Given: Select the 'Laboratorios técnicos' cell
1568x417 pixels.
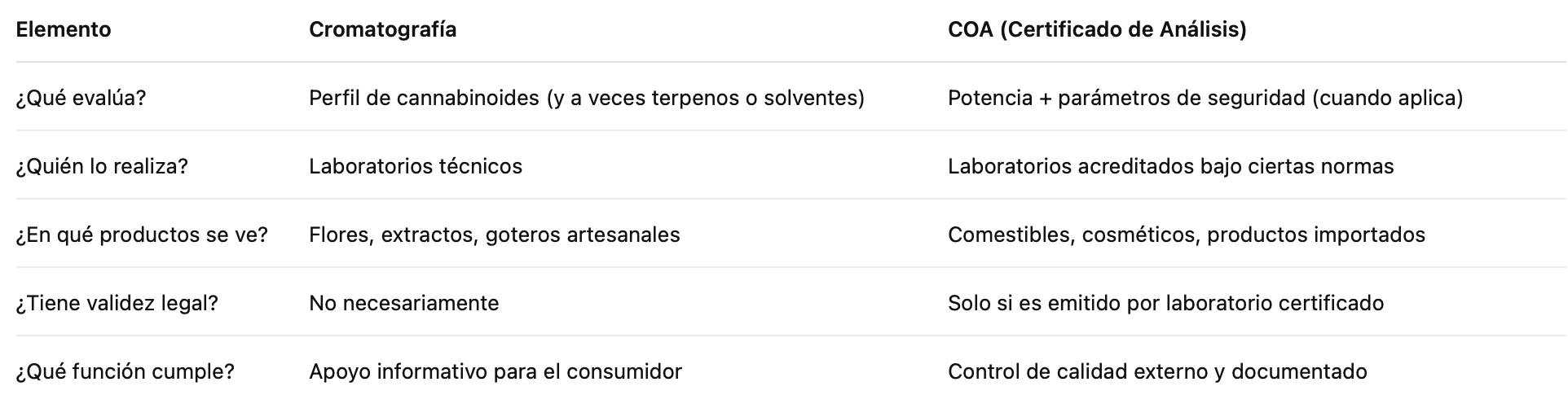Looking at the screenshot, I should tap(416, 166).
